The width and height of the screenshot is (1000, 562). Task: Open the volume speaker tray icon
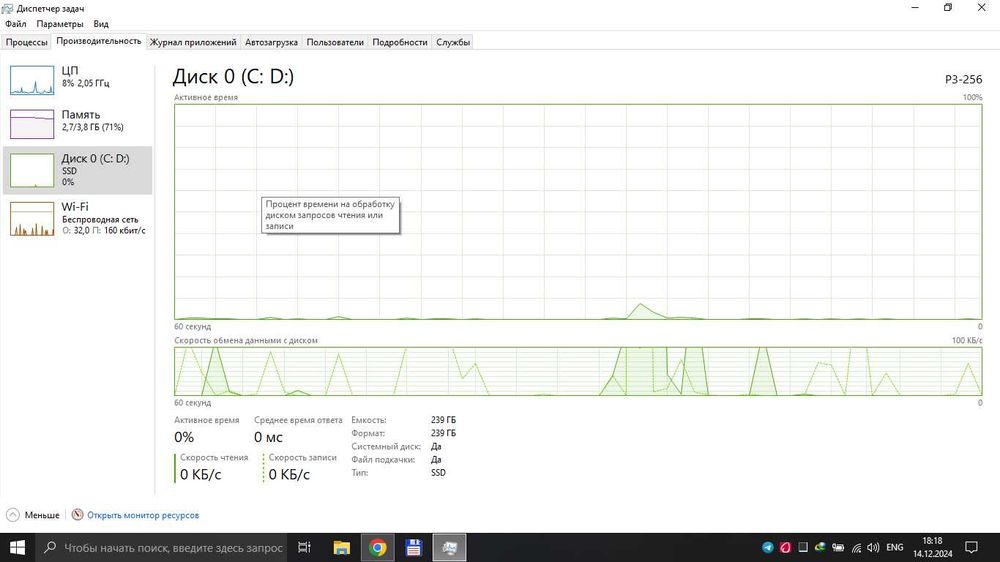[873, 547]
